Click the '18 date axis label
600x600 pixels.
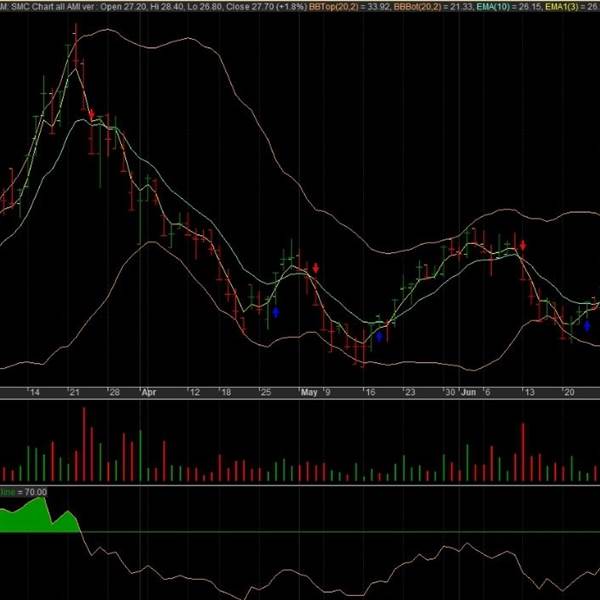[x=226, y=392]
